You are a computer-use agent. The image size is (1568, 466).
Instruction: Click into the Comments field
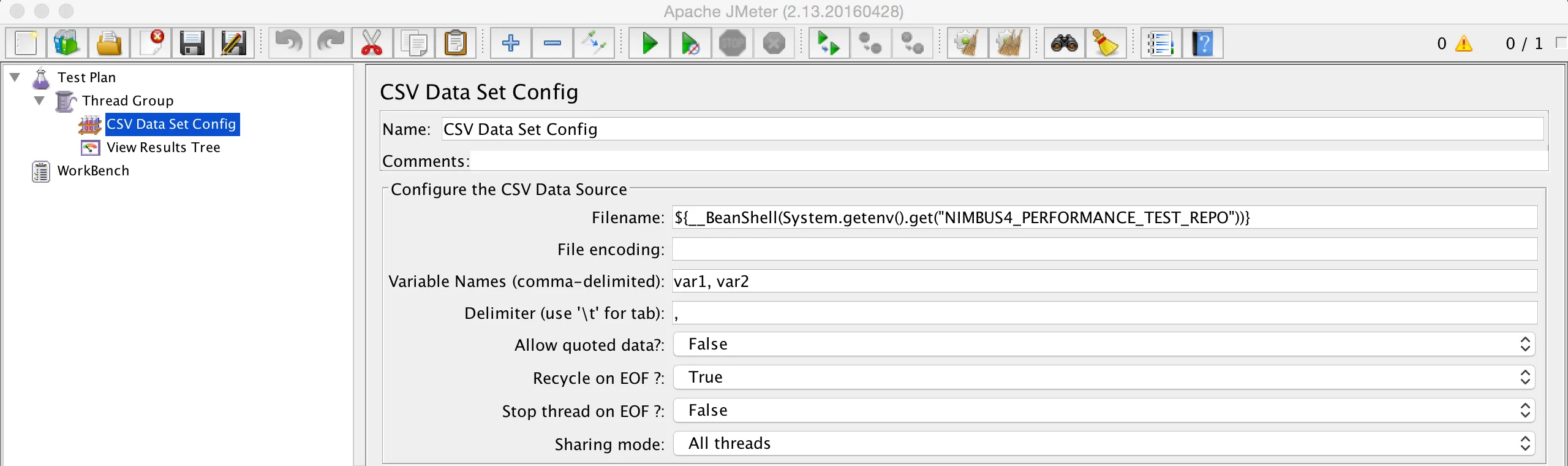click(1009, 161)
